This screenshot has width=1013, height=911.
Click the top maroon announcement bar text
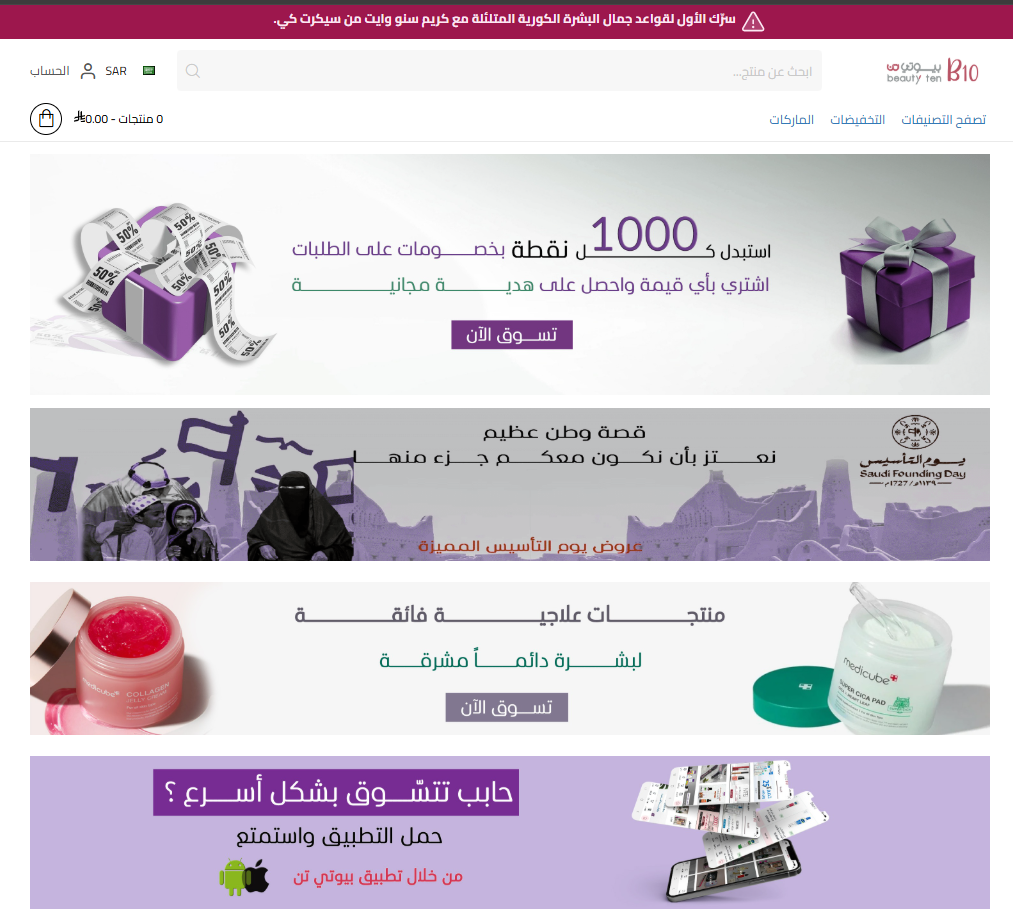(x=504, y=20)
